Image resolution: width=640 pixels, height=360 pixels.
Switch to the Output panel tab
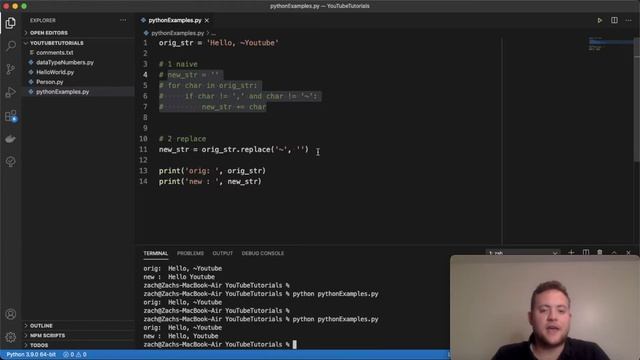[222, 253]
